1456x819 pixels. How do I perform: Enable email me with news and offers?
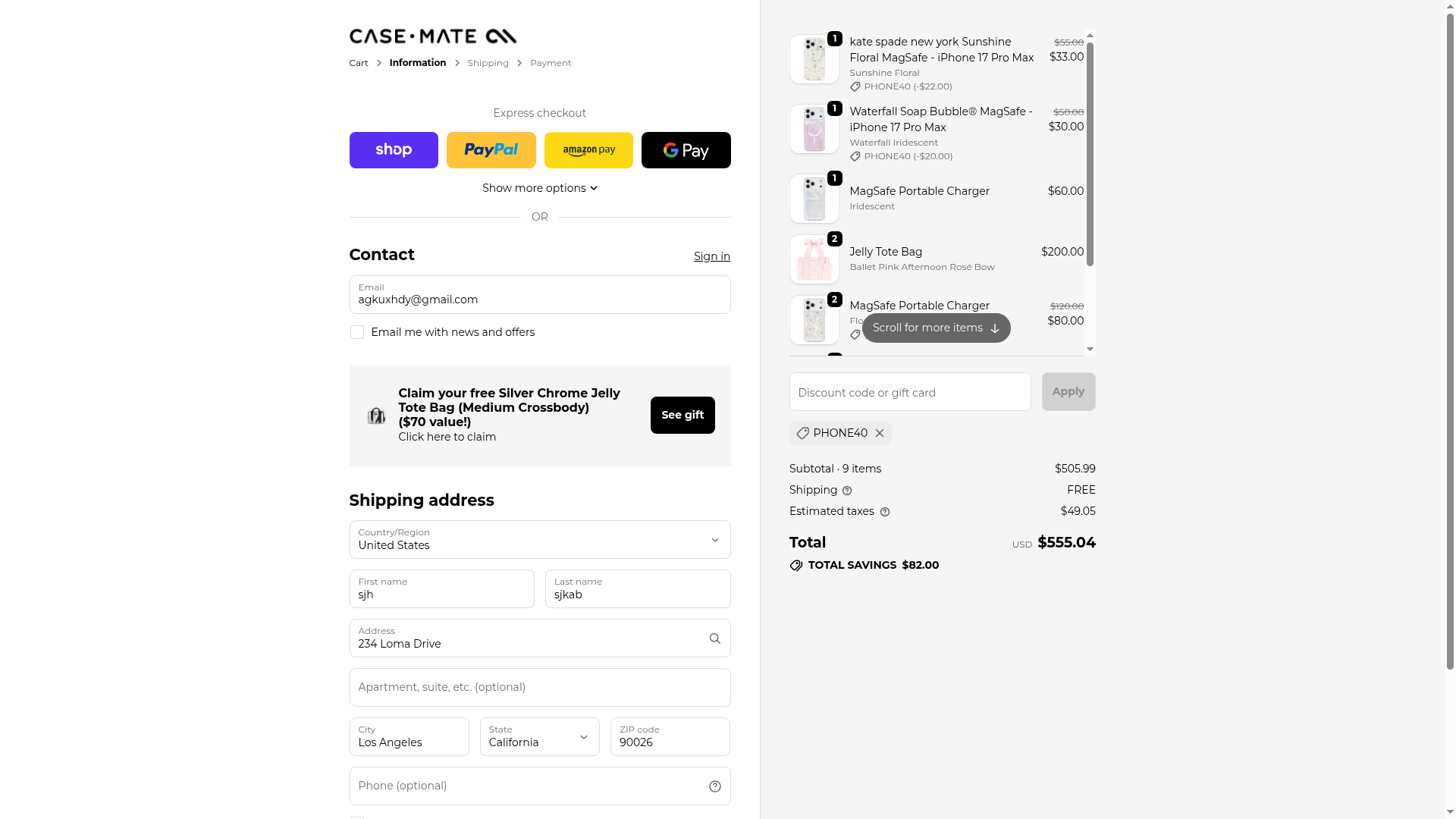click(357, 332)
